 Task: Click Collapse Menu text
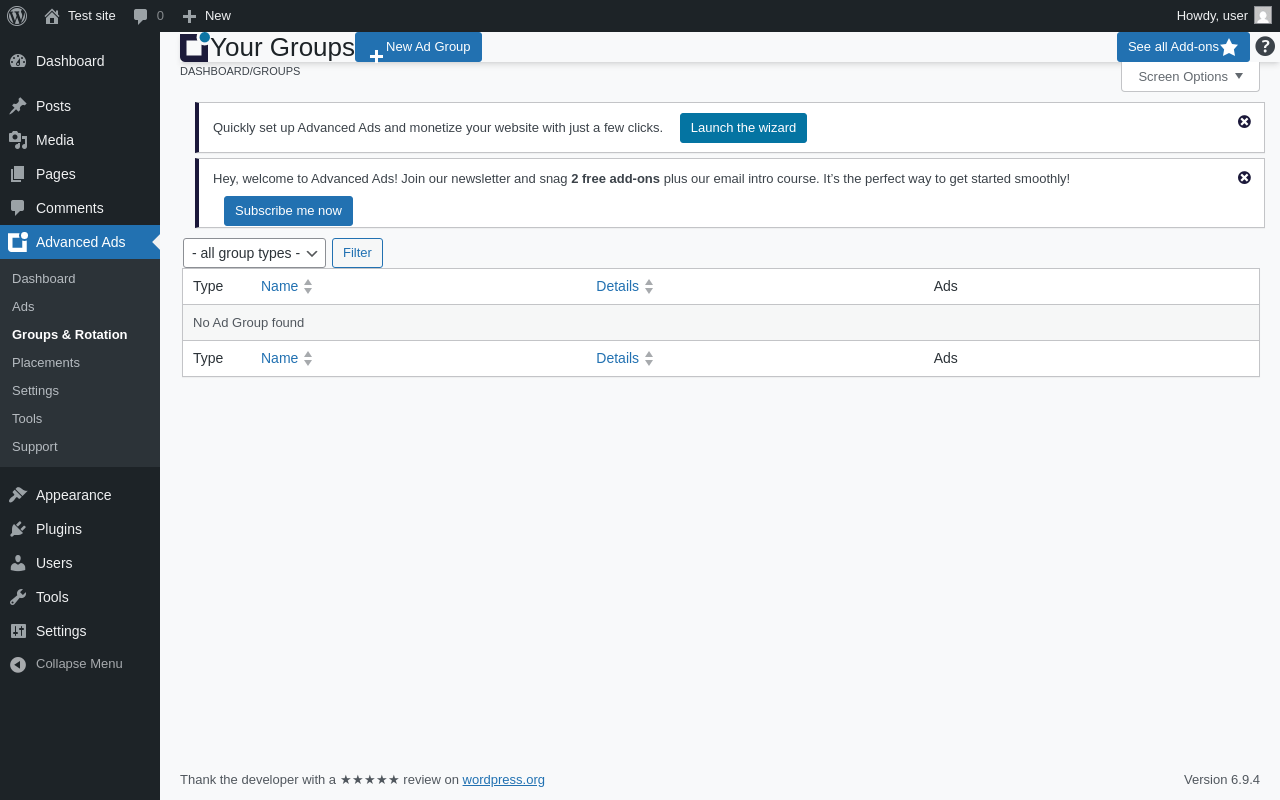pos(79,664)
